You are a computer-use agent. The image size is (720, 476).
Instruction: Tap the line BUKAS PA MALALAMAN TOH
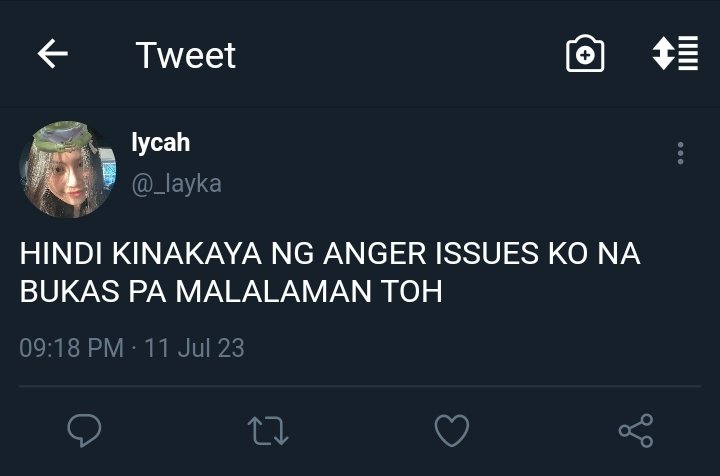point(231,291)
